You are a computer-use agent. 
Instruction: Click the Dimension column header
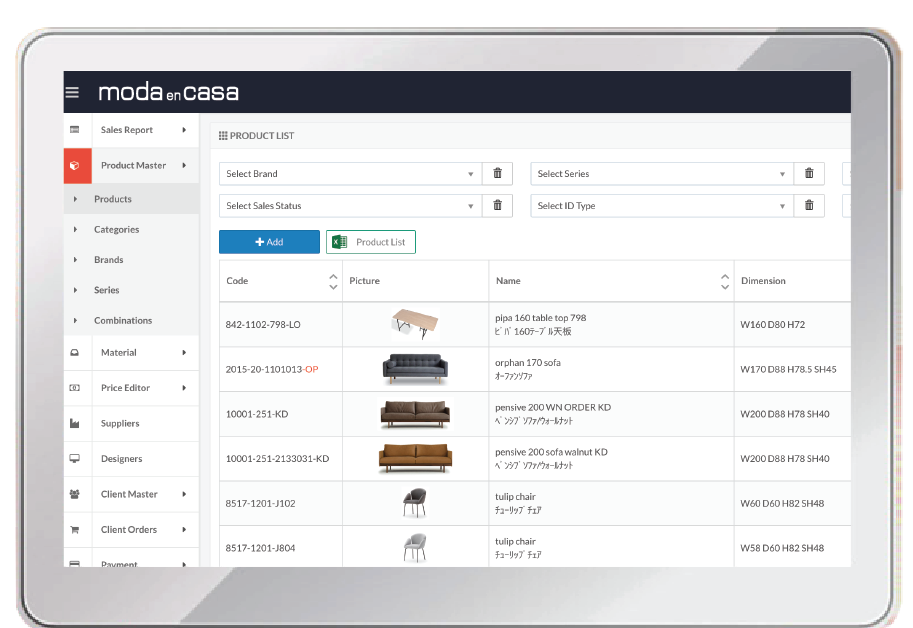coord(763,281)
